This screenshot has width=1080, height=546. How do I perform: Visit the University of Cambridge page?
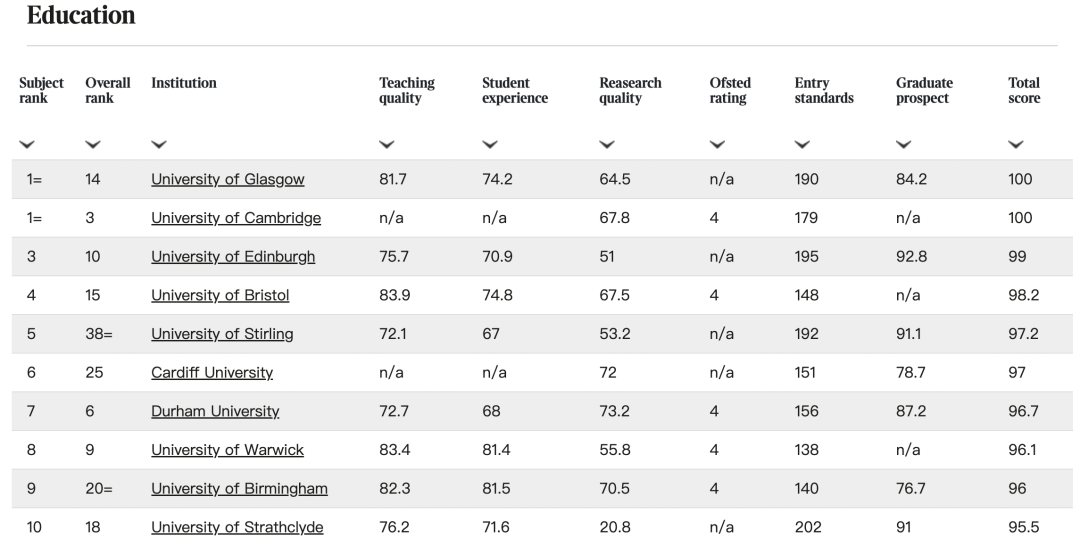pos(236,218)
